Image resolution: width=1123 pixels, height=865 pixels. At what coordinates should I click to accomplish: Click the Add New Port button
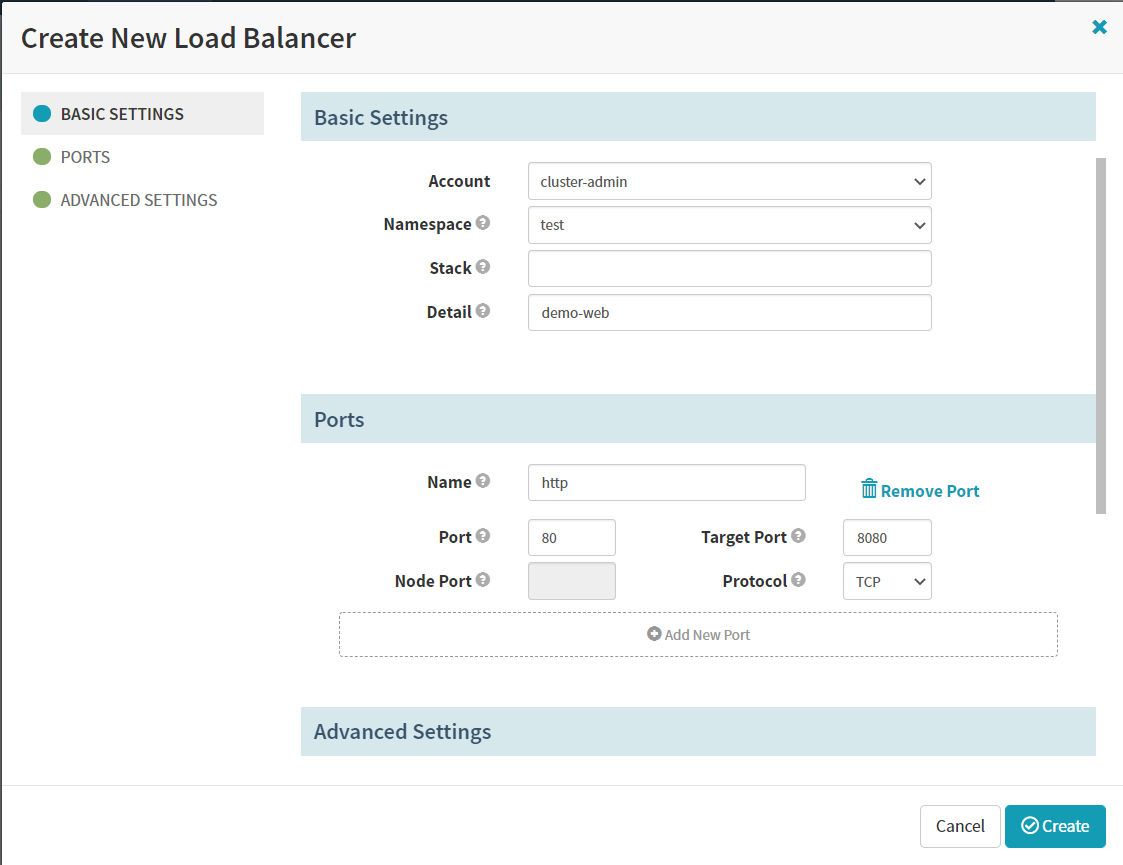(698, 634)
